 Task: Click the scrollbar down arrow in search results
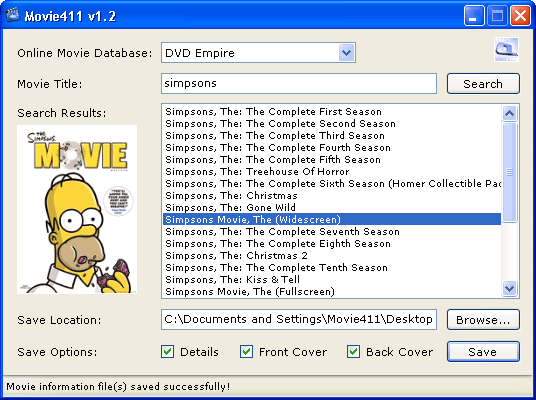click(509, 288)
